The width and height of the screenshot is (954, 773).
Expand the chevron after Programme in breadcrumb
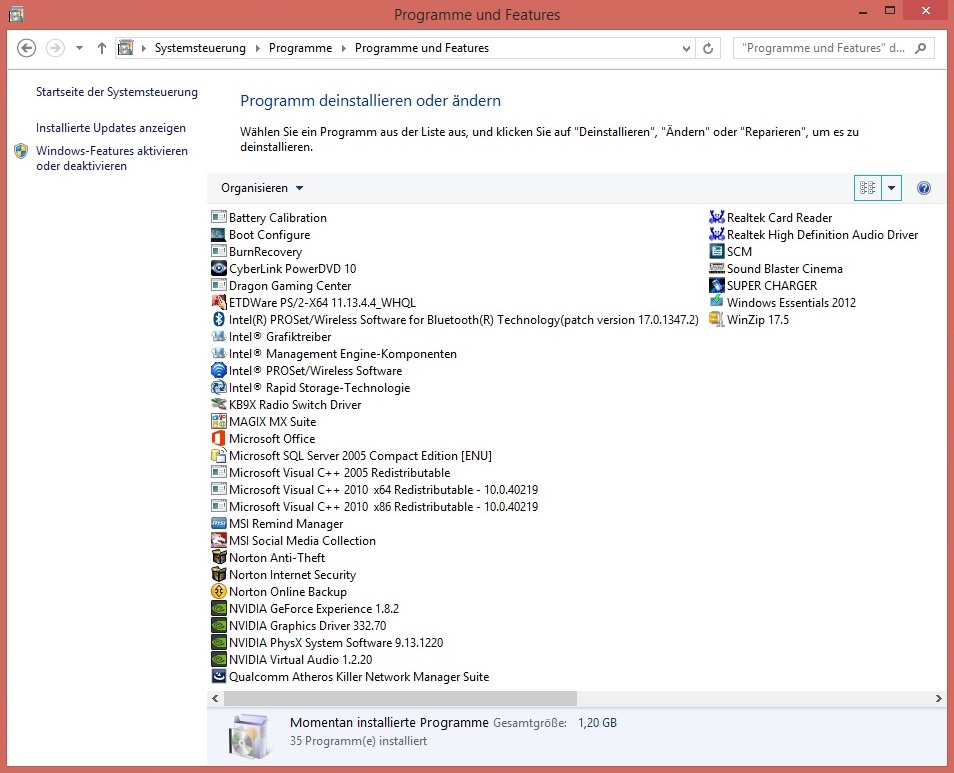tap(343, 48)
